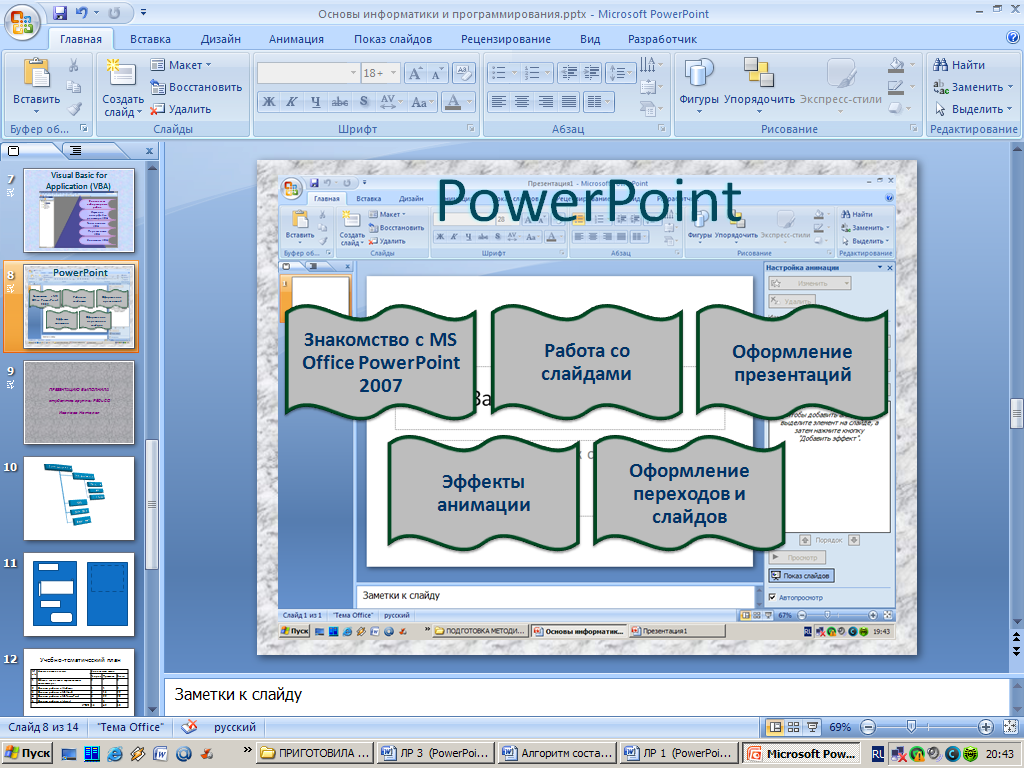The image size is (1024, 768).
Task: Redo the action in the quick access toolbar
Action: (x=114, y=12)
